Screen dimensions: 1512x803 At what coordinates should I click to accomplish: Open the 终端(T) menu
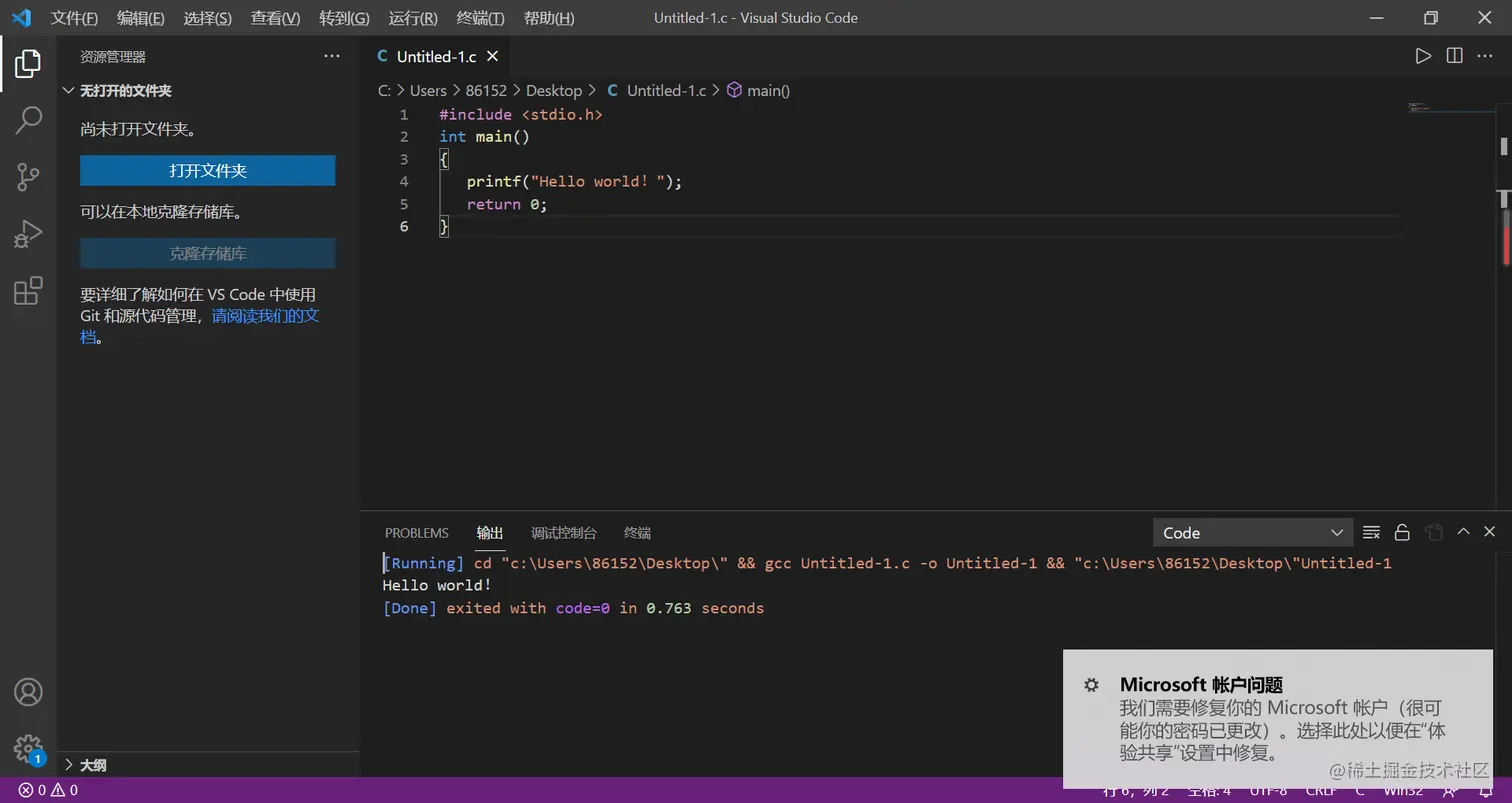click(x=480, y=18)
